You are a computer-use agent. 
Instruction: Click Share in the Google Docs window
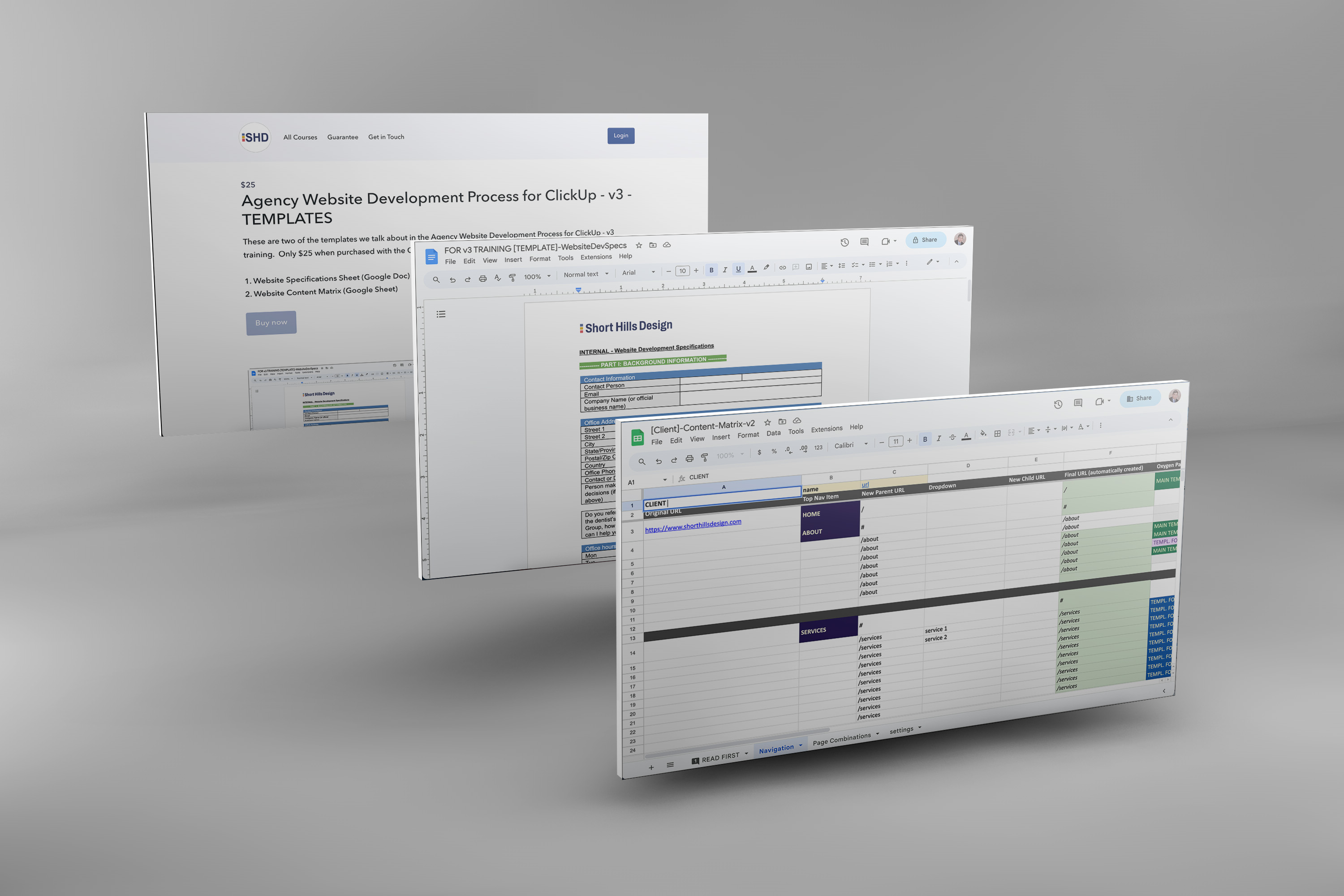[x=925, y=240]
